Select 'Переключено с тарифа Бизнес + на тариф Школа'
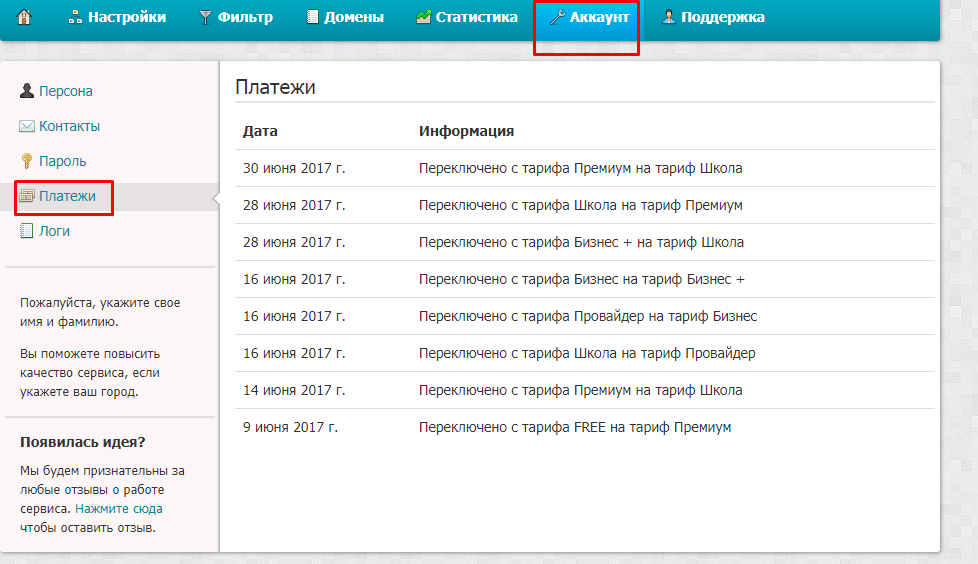Viewport: 978px width, 564px height. pyautogui.click(x=581, y=242)
